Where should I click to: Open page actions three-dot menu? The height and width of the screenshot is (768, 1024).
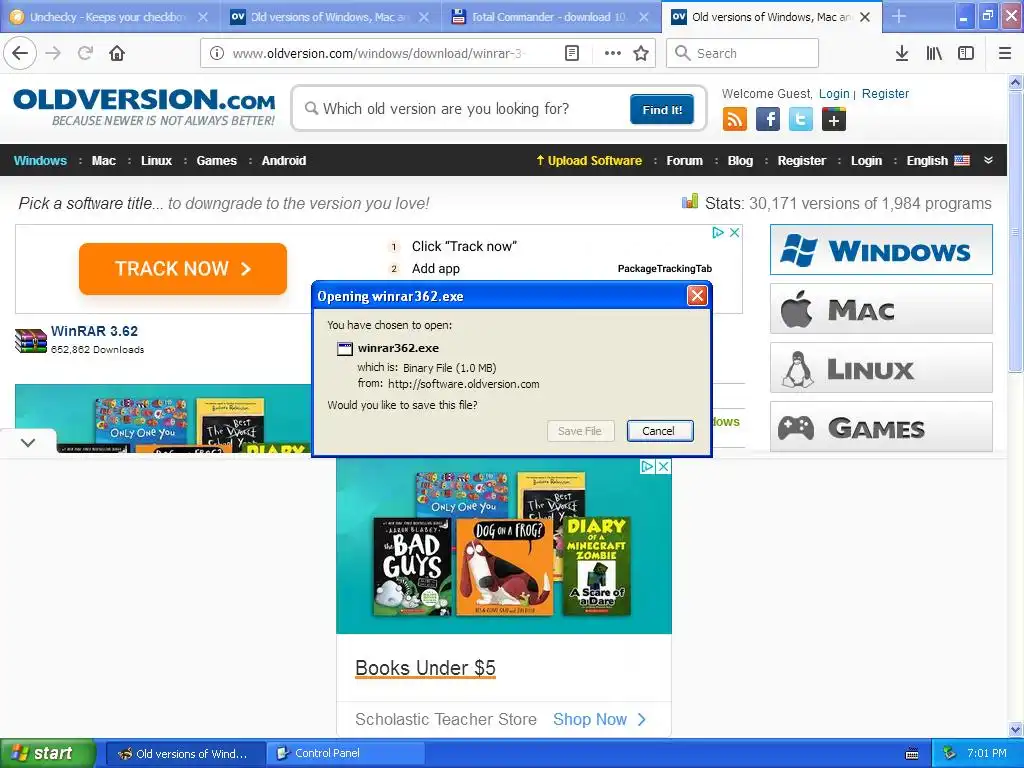(x=613, y=53)
